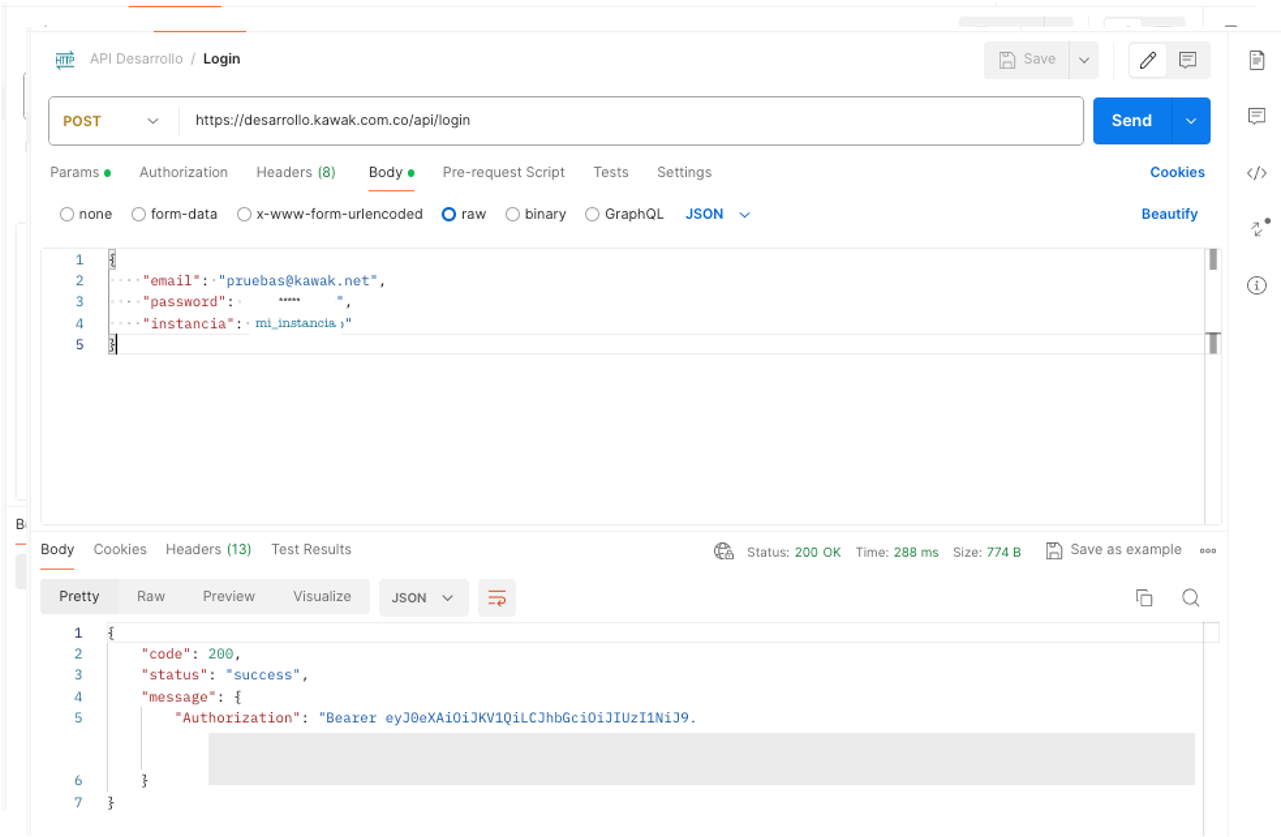This screenshot has width=1281, height=837.
Task: Switch to the Authorization tab
Action: click(183, 172)
